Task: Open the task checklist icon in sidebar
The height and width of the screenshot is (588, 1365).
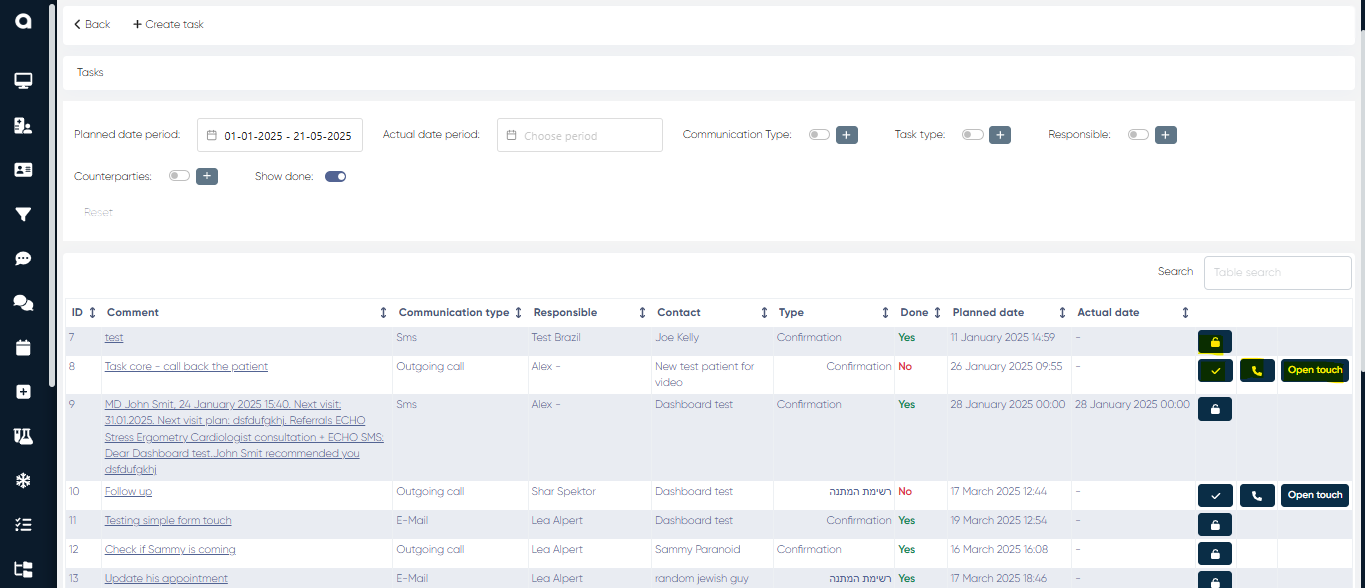Action: [x=23, y=524]
